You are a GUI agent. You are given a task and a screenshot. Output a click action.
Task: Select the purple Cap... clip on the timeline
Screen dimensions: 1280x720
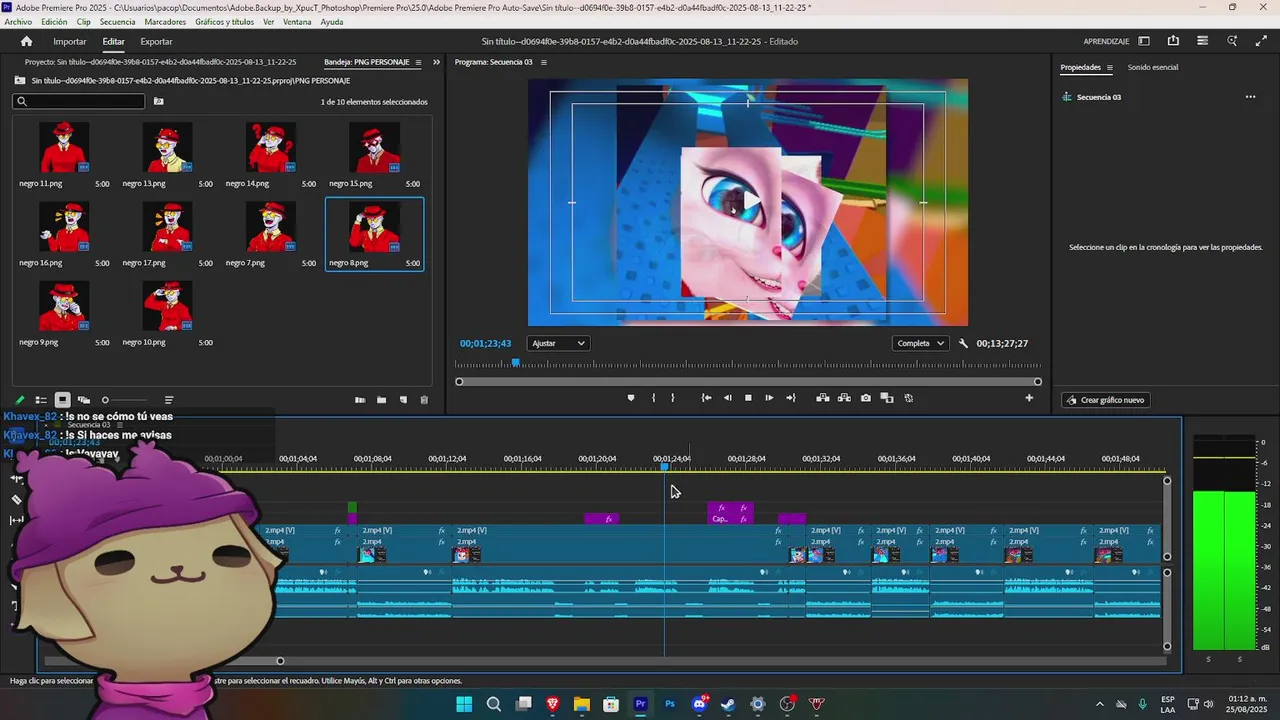[x=731, y=519]
